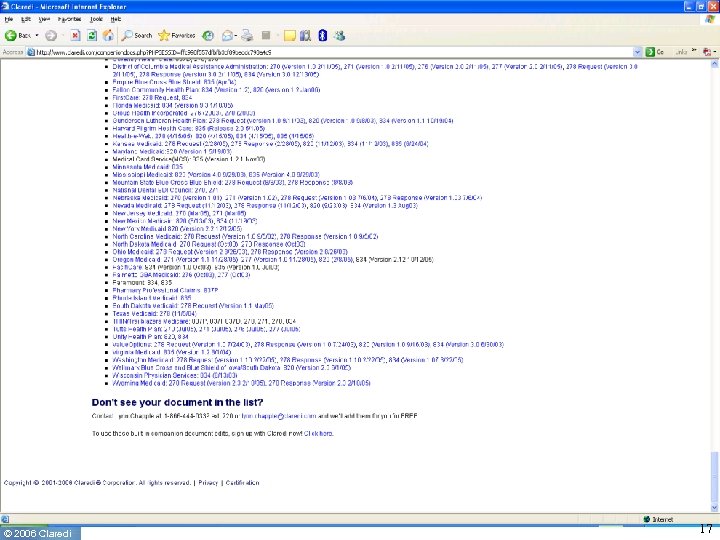Open the Texas Medicaid link
Viewport: 720px width, 540px height.
coord(154,314)
